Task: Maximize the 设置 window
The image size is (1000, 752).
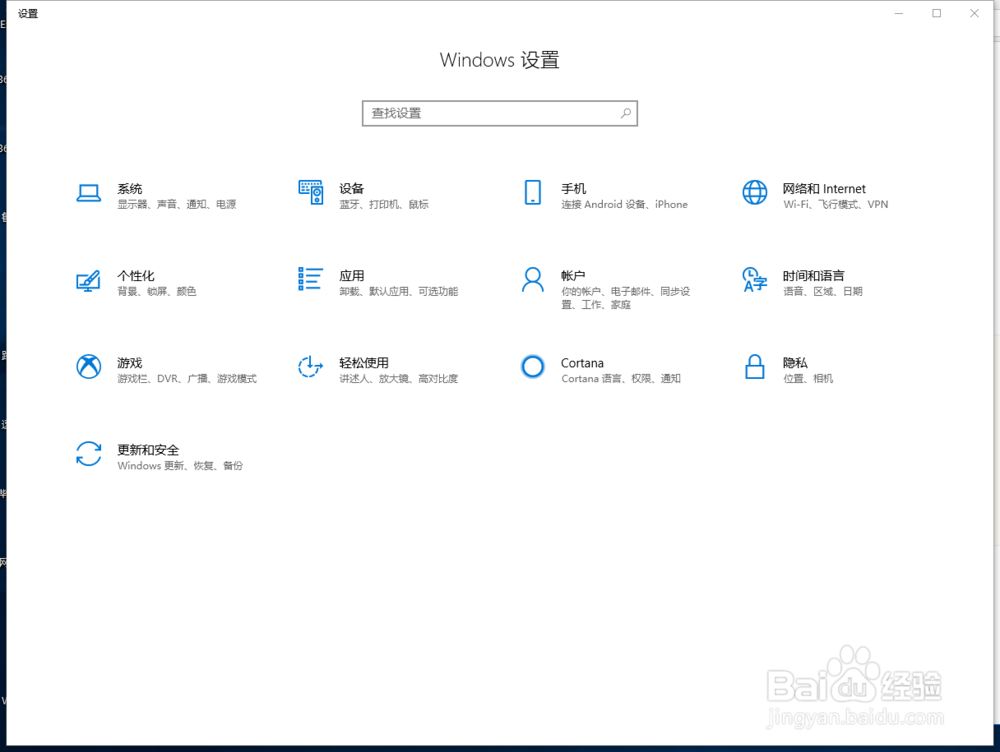Action: pos(937,13)
